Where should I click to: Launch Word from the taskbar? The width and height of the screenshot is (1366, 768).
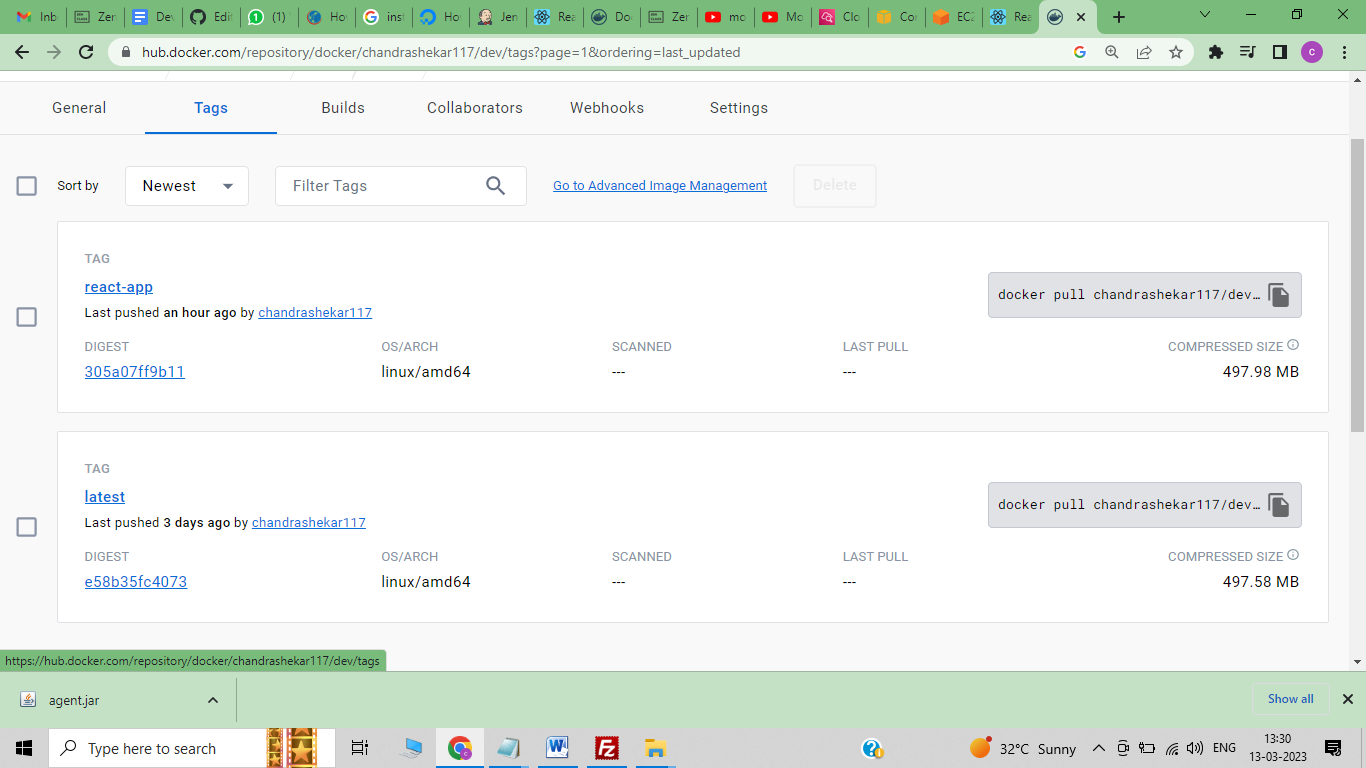click(557, 747)
